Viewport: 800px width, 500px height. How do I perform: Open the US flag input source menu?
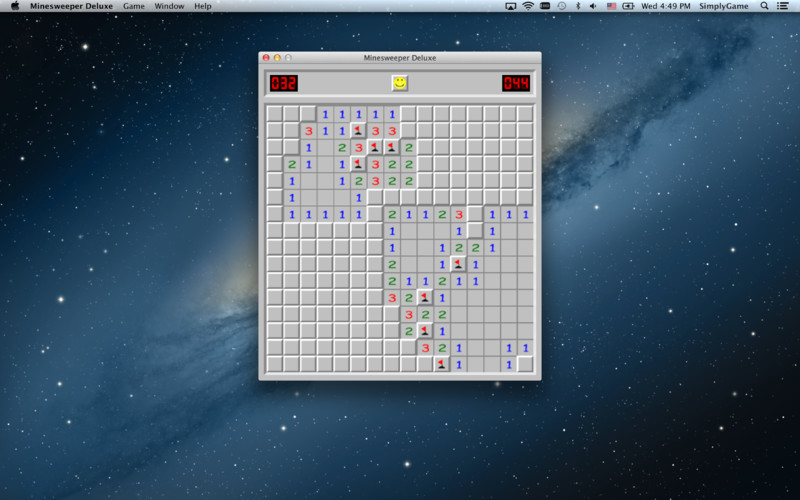[611, 6]
